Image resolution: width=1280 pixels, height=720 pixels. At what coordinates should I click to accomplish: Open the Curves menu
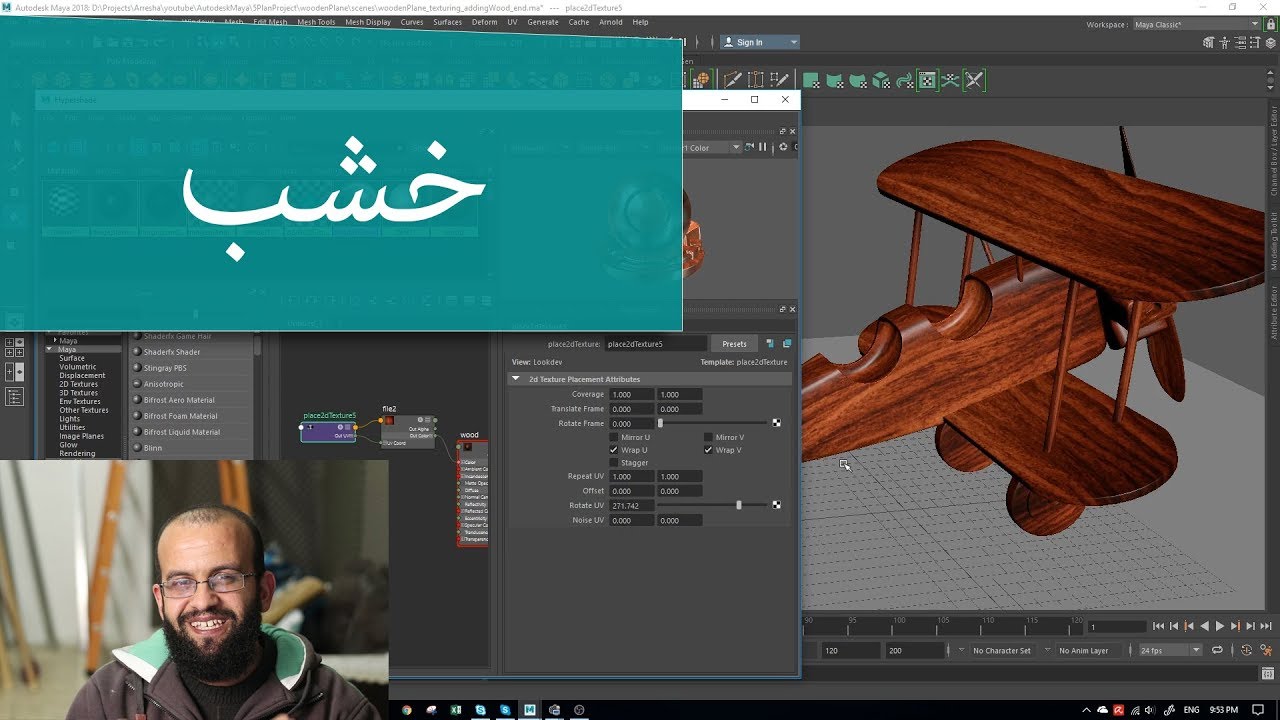point(411,22)
